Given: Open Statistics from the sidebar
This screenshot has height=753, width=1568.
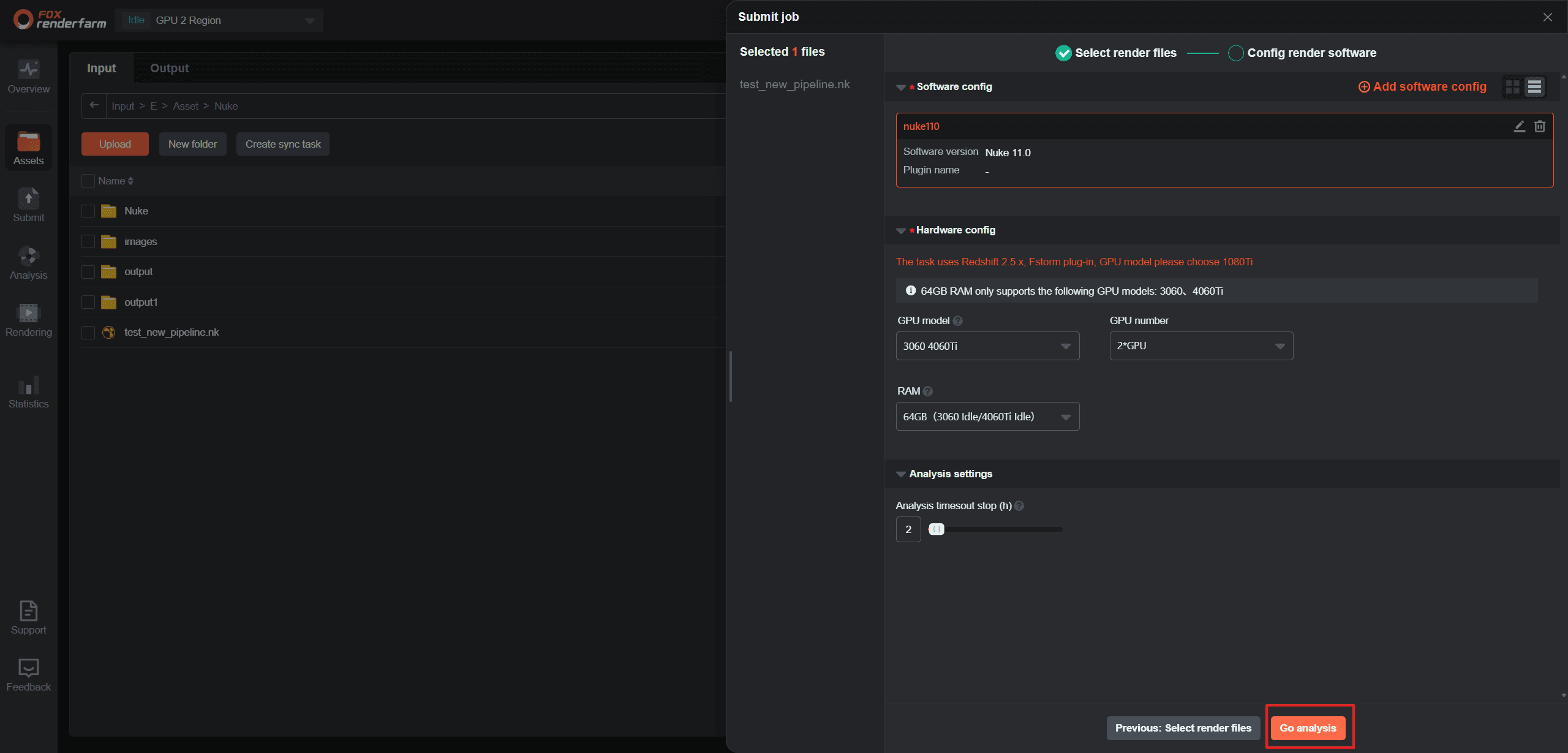Looking at the screenshot, I should (x=28, y=392).
